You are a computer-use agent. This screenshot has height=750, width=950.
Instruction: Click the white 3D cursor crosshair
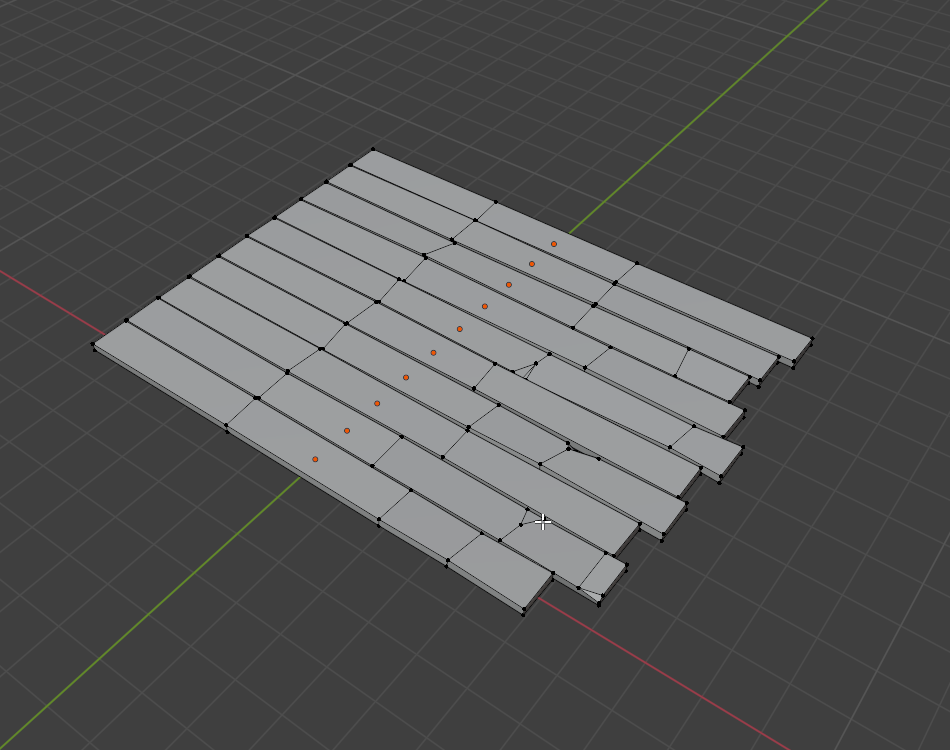(x=543, y=522)
